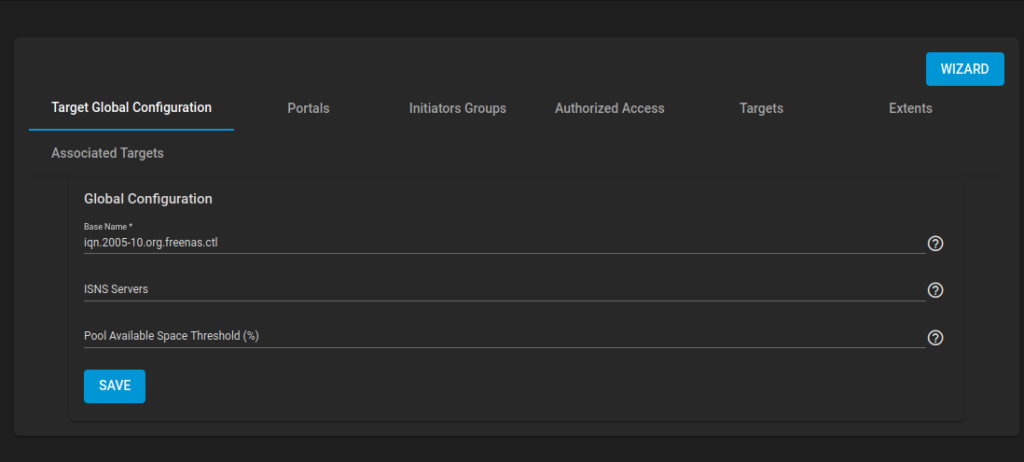Select the Target Global Configuration tab
Image resolution: width=1024 pixels, height=462 pixels.
(x=131, y=108)
